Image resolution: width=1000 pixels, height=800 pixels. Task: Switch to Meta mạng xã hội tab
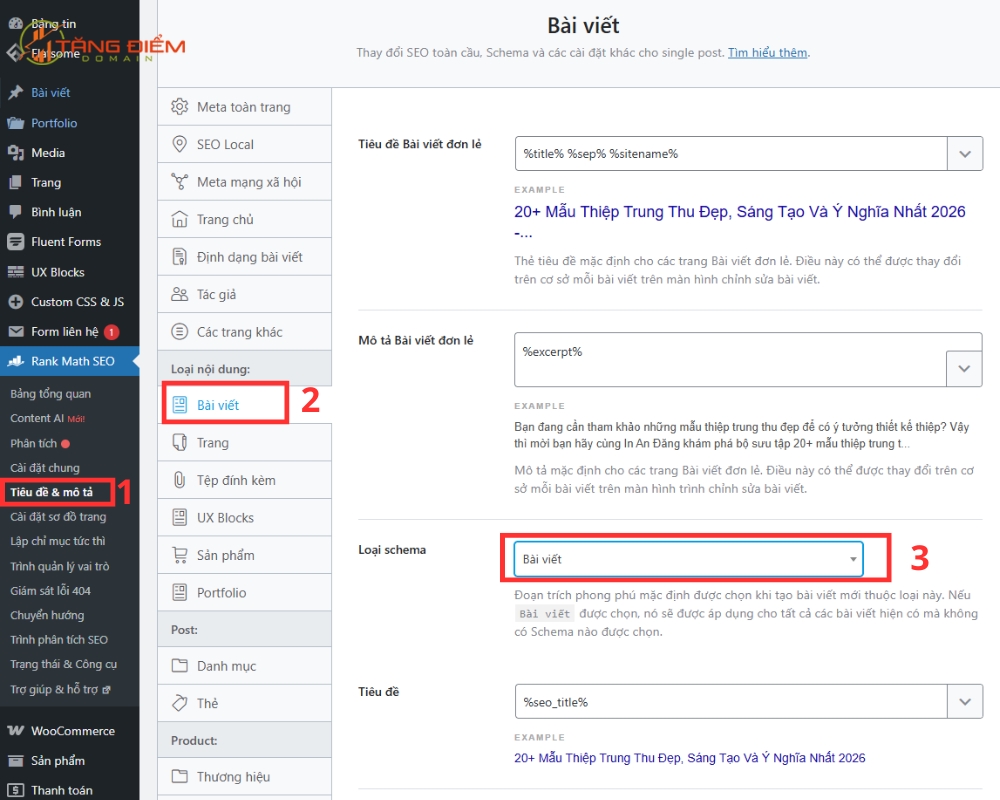[245, 182]
